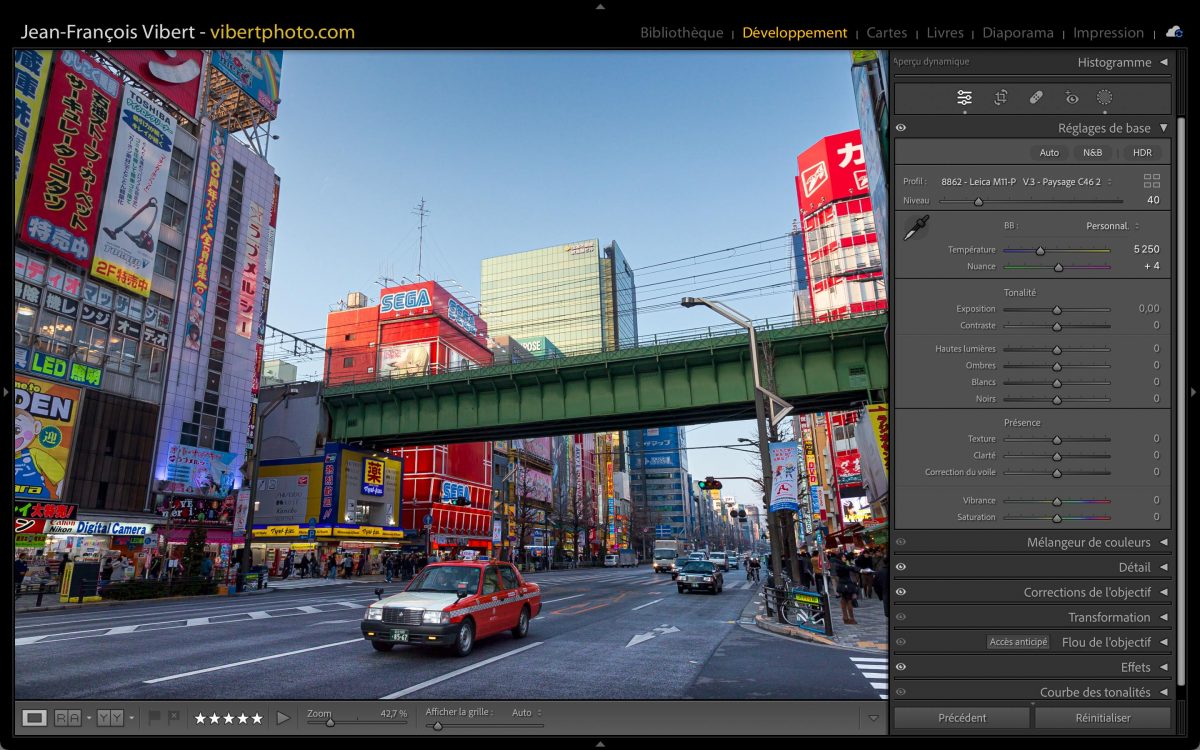
Task: Toggle Détail panel visibility eye
Action: coord(901,567)
